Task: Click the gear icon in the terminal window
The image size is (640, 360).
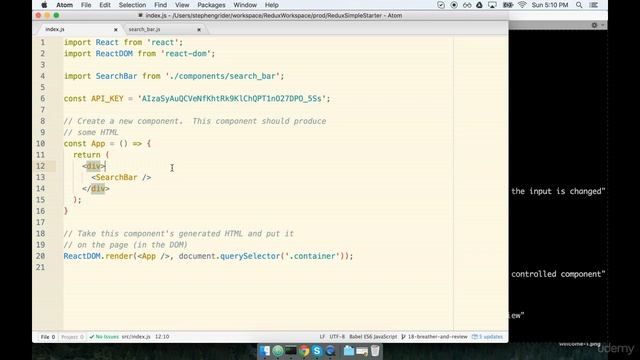Action: coord(594,25)
